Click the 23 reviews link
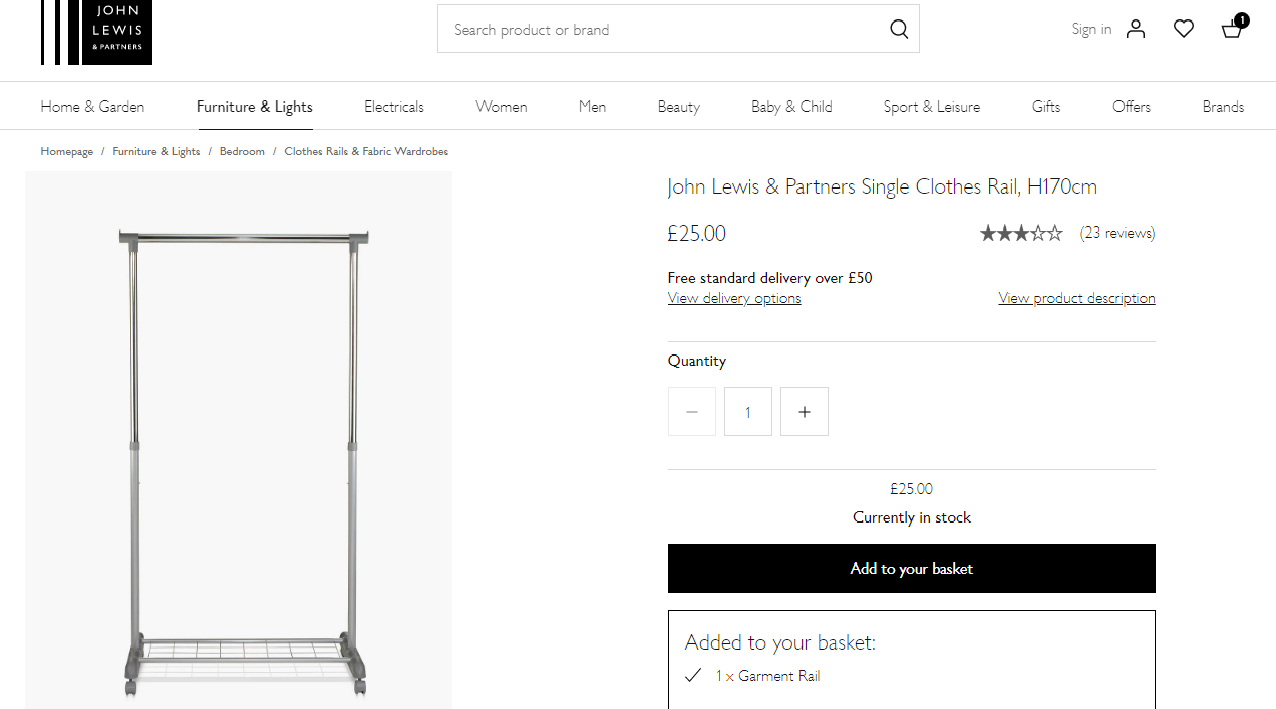1276x709 pixels. coord(1117,233)
